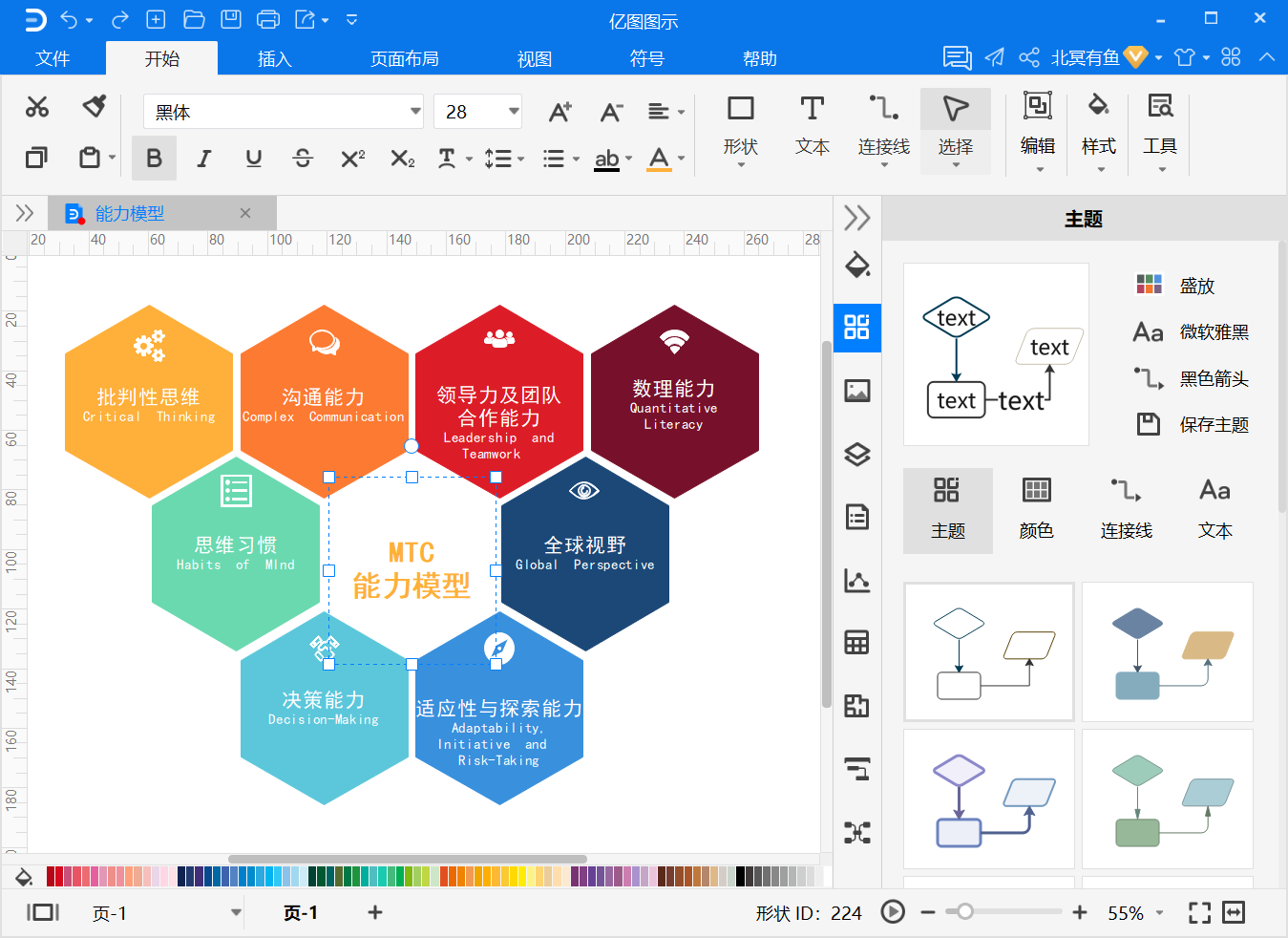The height and width of the screenshot is (938, 1288).
Task: Click the Undo arrow in title bar
Action: (x=70, y=19)
